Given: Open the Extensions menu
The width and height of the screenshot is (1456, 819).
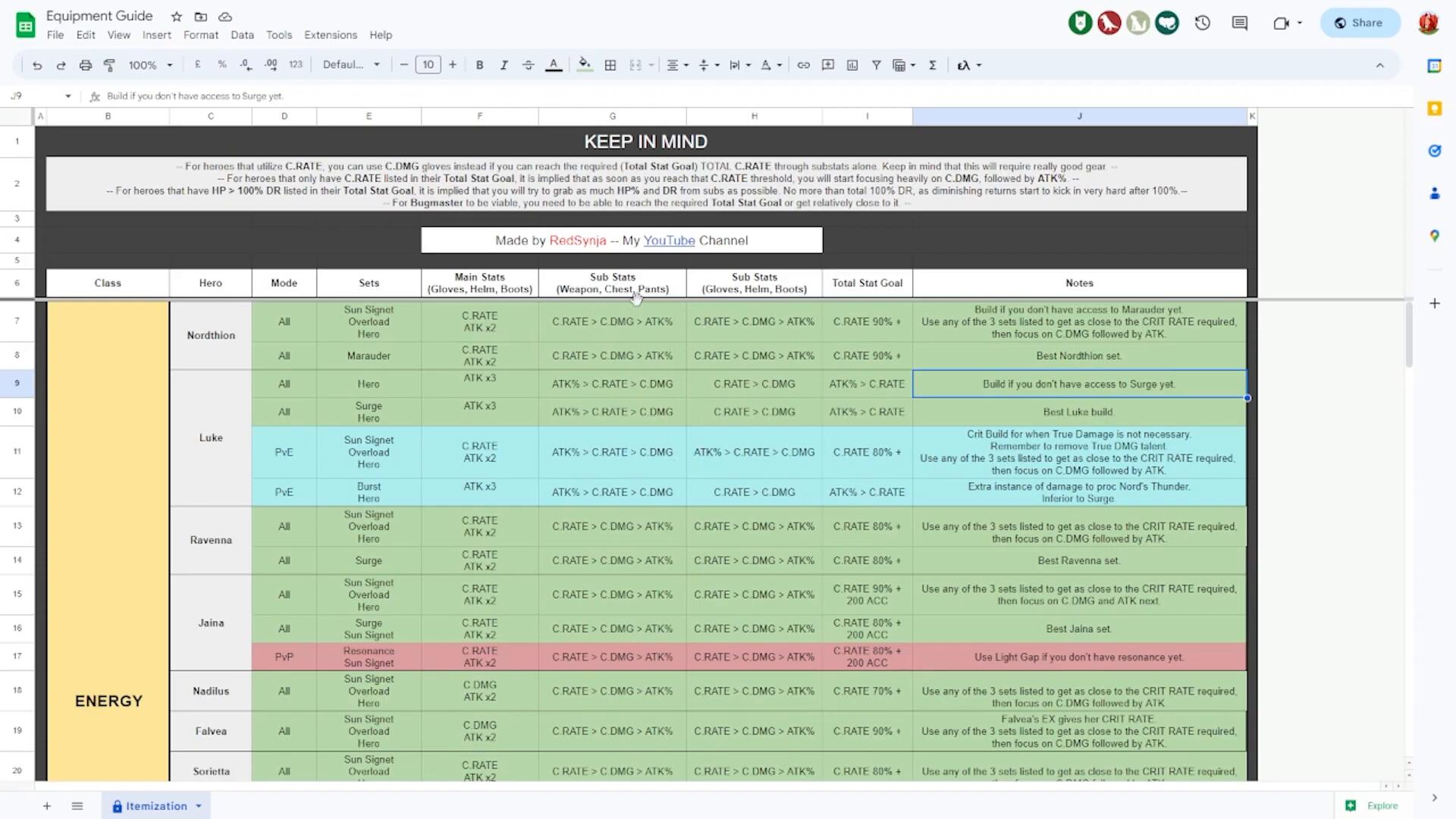Looking at the screenshot, I should (x=330, y=35).
